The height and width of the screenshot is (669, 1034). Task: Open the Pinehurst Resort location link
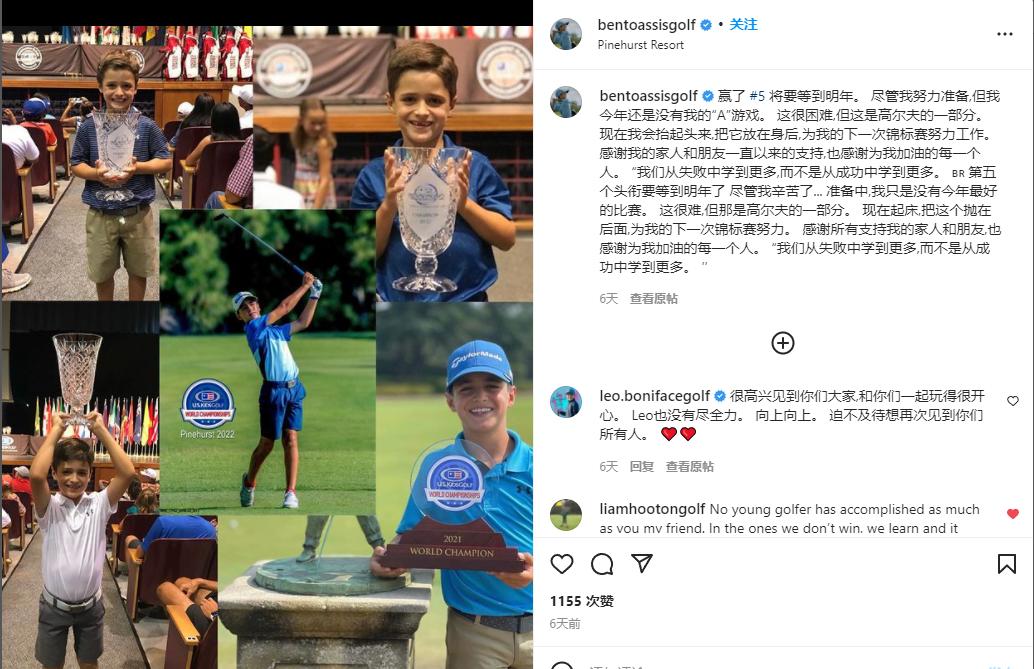pyautogui.click(x=640, y=45)
